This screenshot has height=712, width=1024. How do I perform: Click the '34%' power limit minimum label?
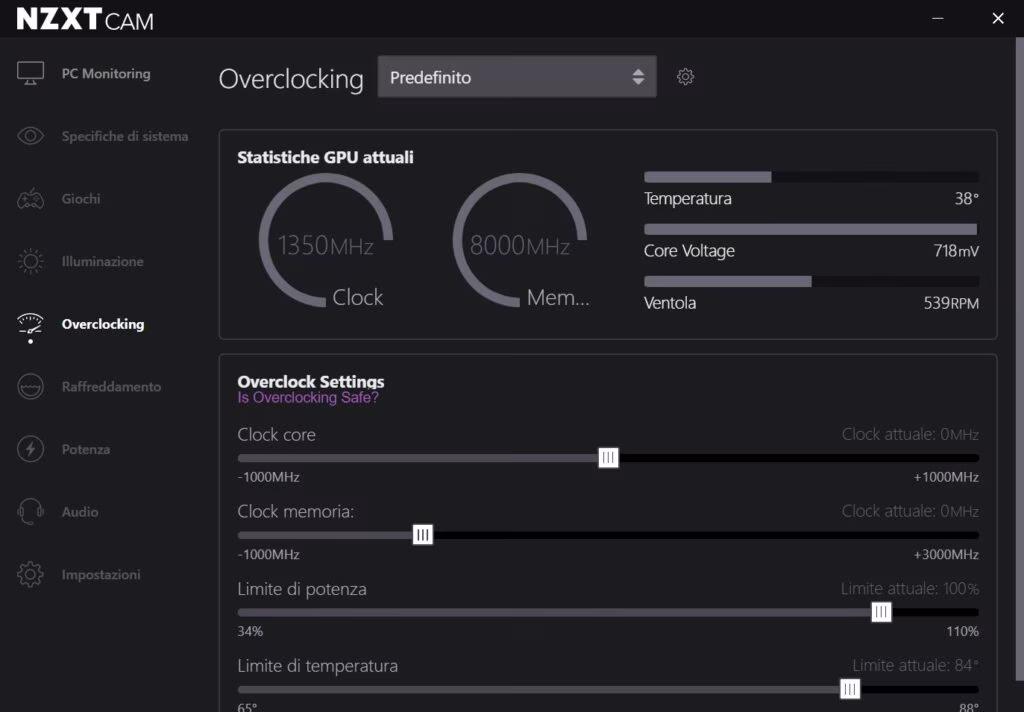coord(250,632)
